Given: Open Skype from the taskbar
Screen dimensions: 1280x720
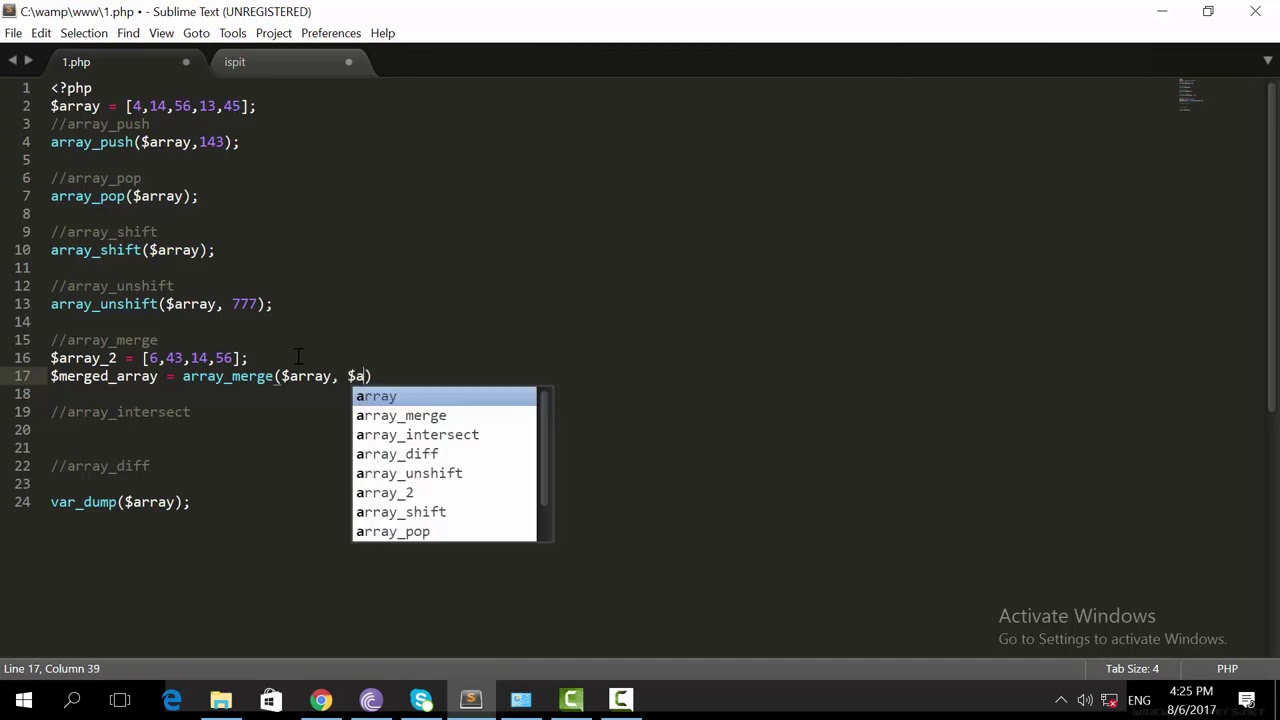Looking at the screenshot, I should [421, 700].
